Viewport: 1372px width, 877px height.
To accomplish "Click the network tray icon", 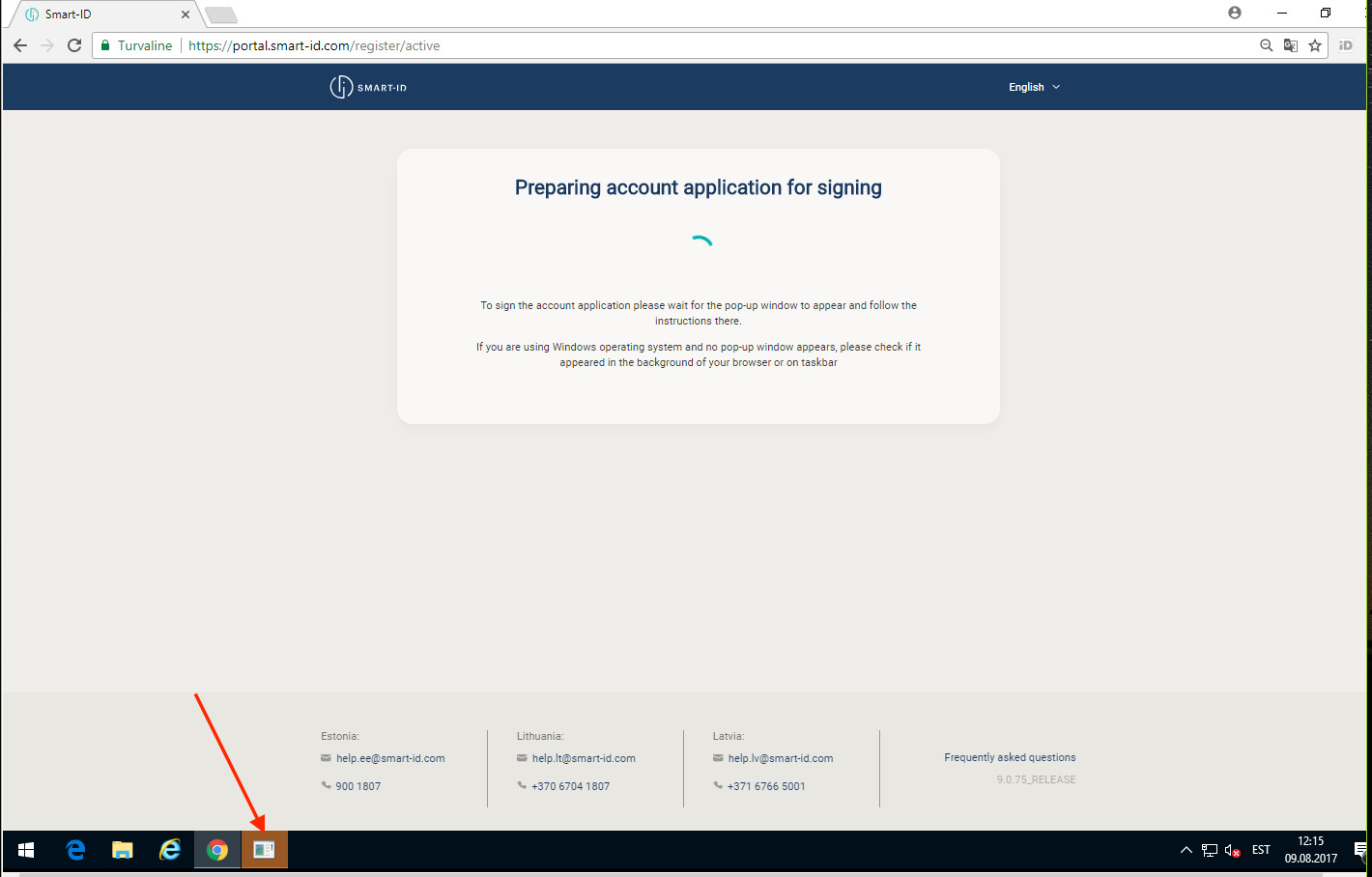I will coord(1210,850).
